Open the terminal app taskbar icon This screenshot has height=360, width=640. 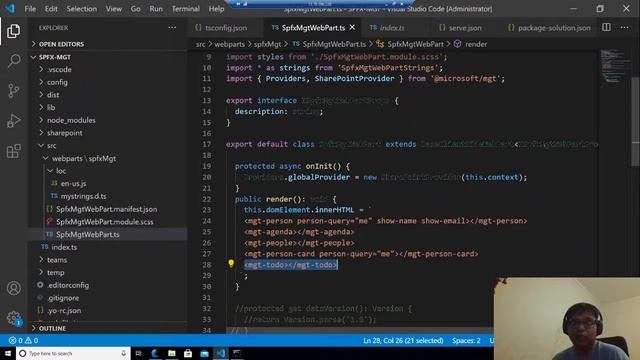point(237,353)
